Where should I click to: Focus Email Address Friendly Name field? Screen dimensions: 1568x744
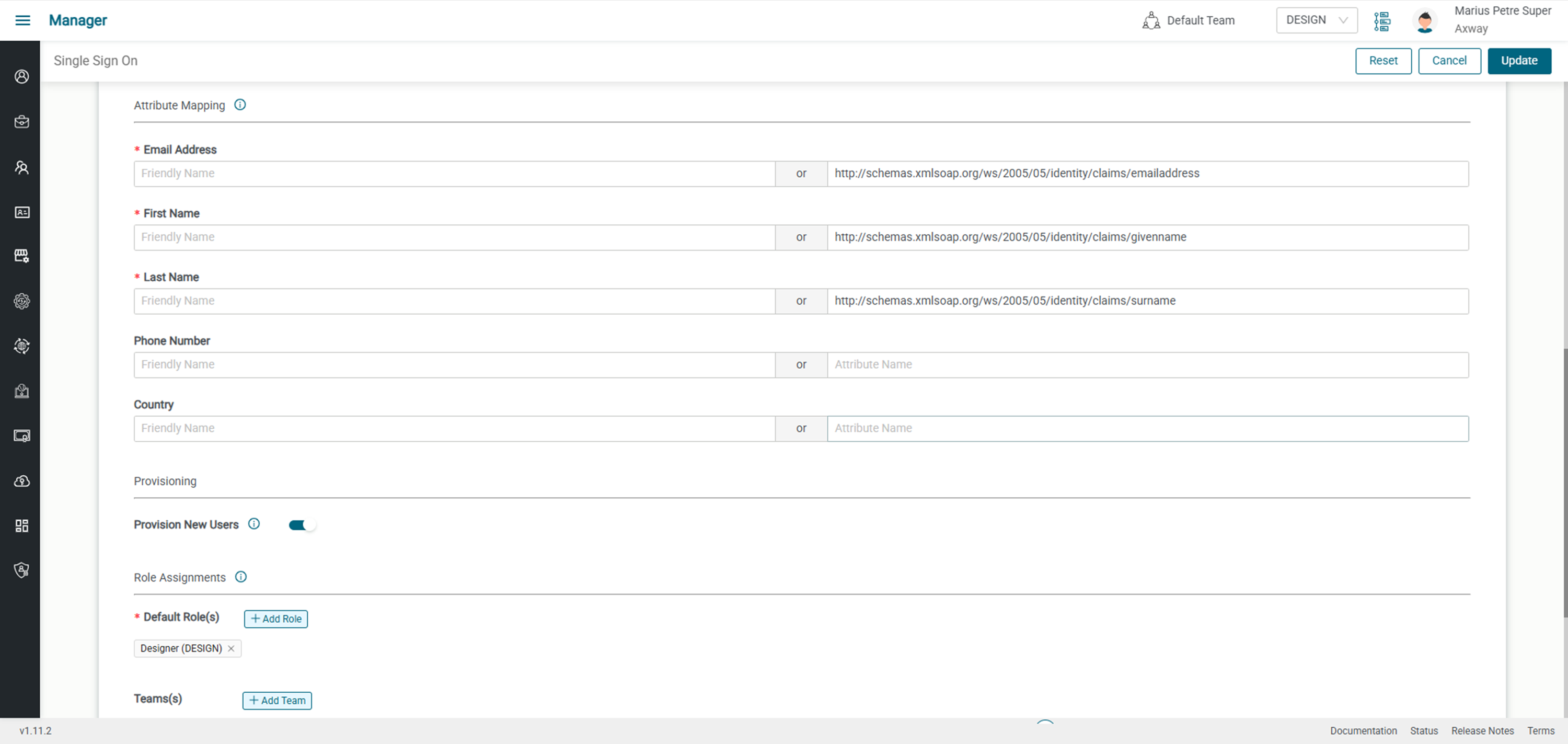454,174
